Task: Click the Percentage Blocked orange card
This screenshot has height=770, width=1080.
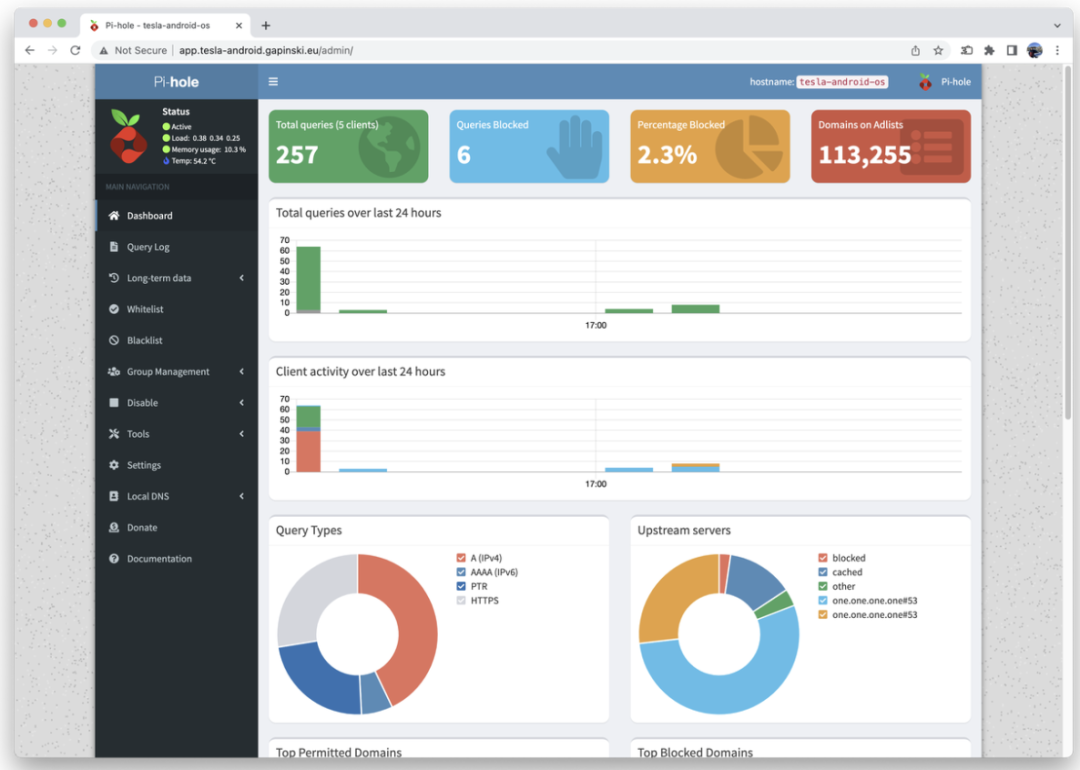Action: click(710, 146)
